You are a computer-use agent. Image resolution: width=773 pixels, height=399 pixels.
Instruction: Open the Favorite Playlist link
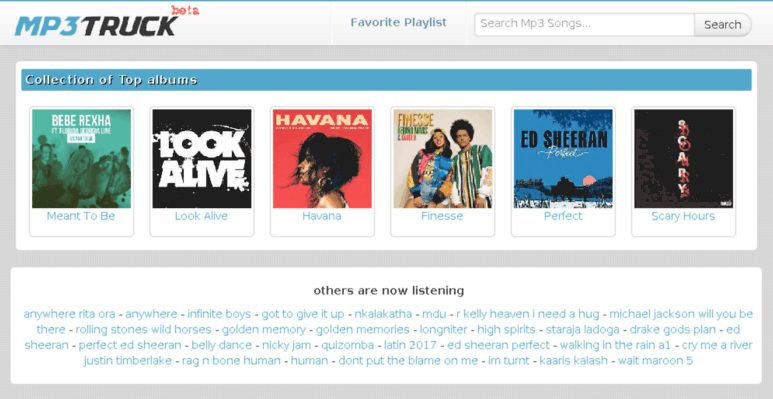click(398, 23)
